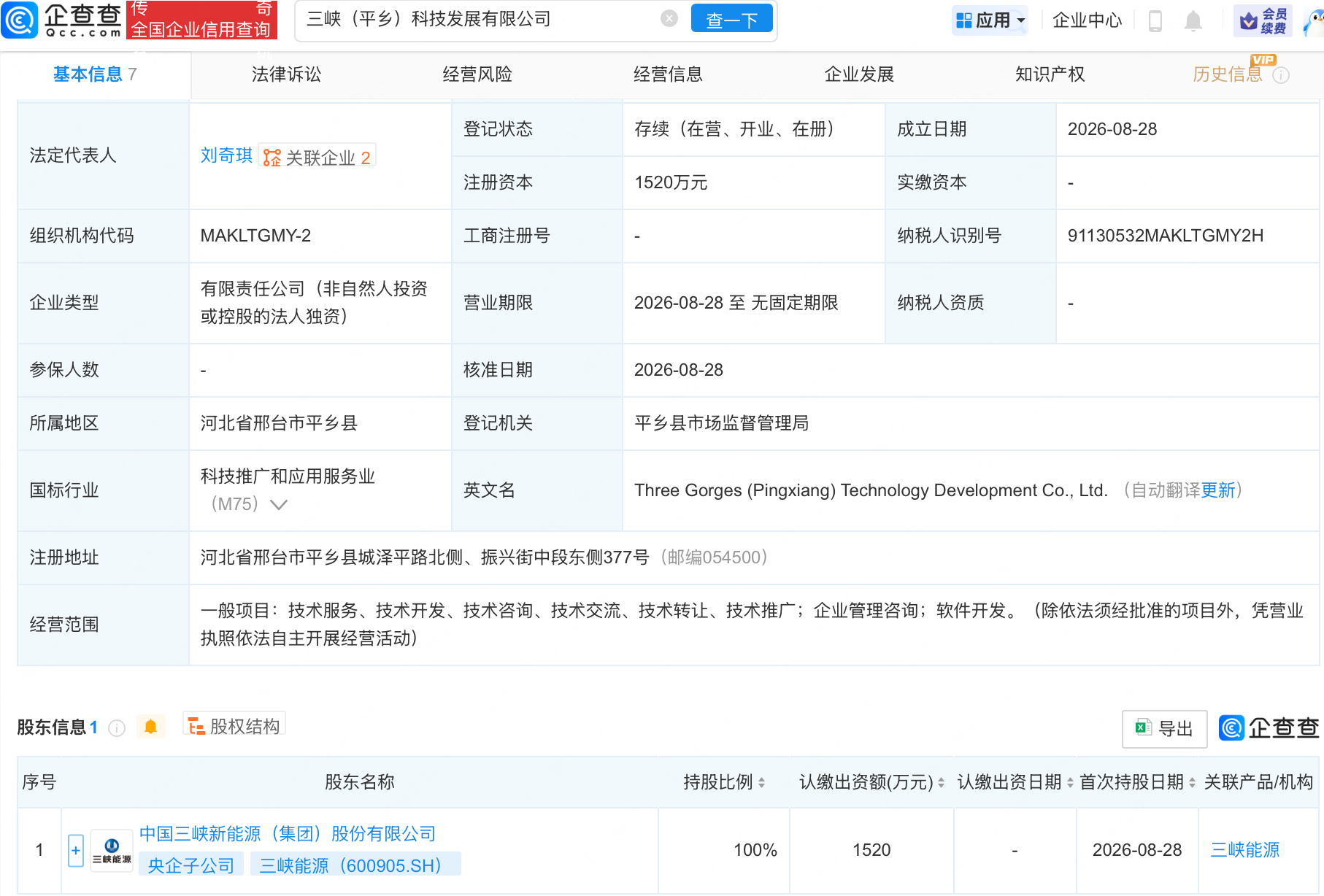1324x896 pixels.
Task: Clear the search box with X icon
Action: (x=669, y=18)
